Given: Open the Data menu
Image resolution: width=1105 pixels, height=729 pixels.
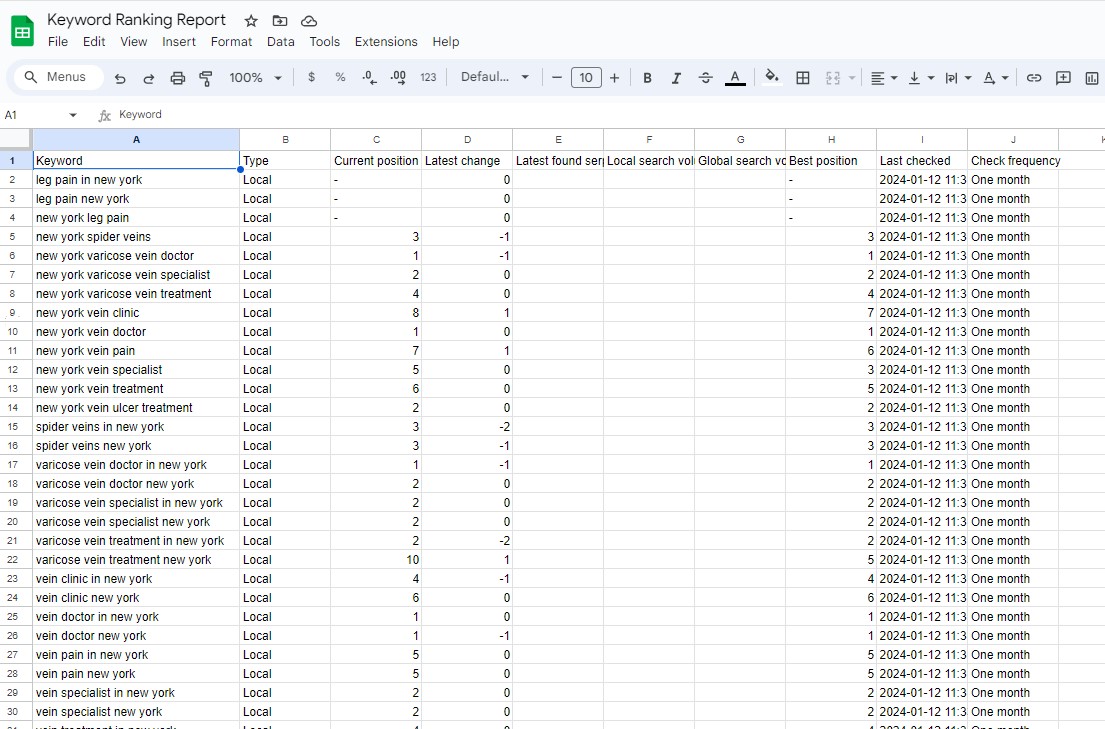Looking at the screenshot, I should 280,42.
